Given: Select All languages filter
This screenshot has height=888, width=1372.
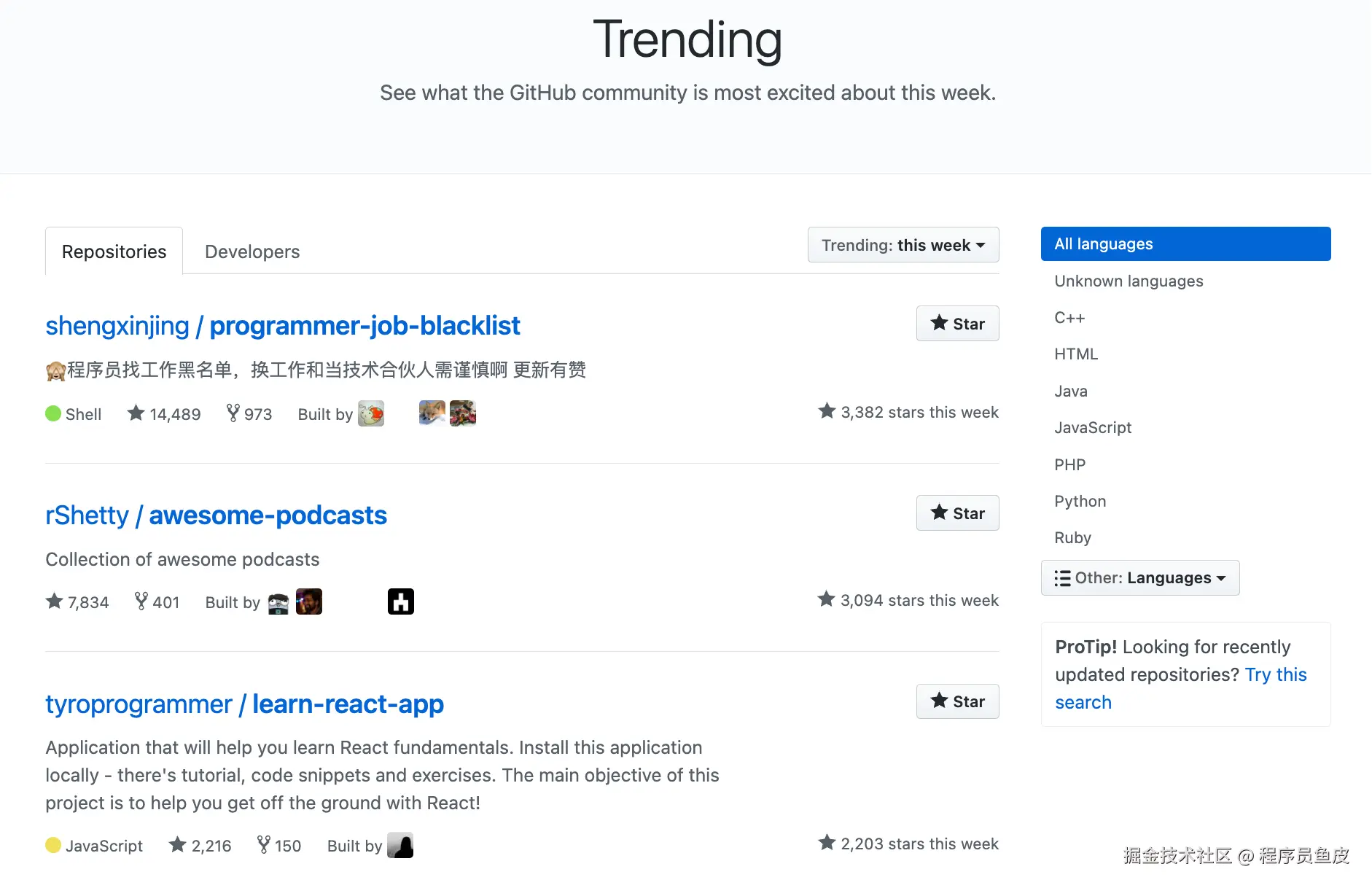Looking at the screenshot, I should click(1185, 244).
